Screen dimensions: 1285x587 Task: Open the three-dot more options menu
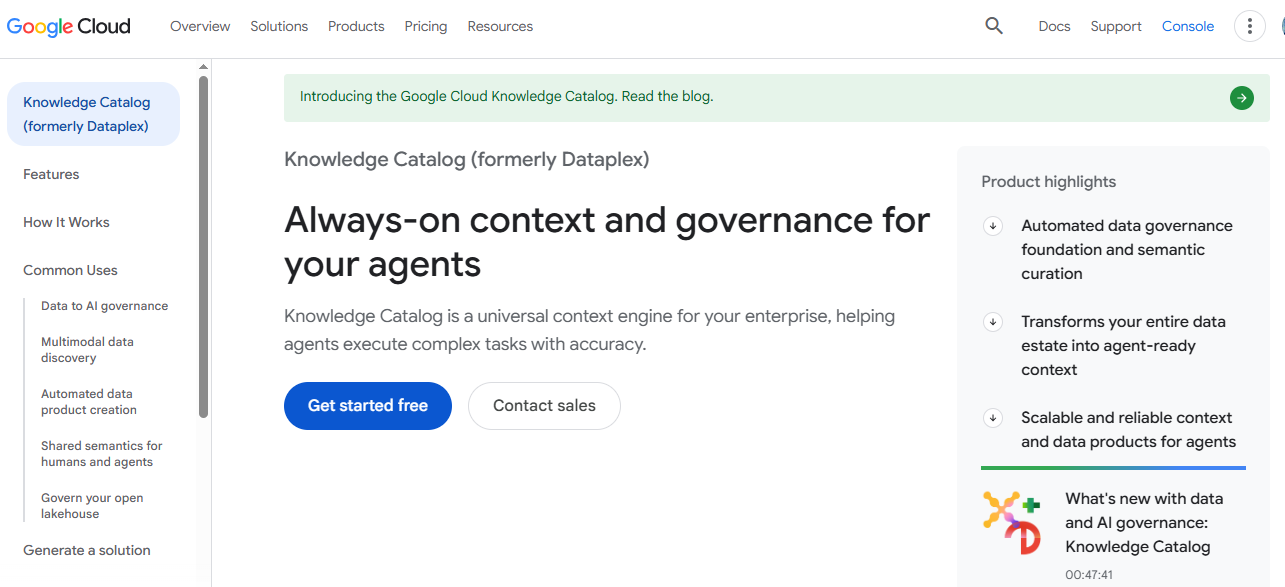pos(1250,26)
